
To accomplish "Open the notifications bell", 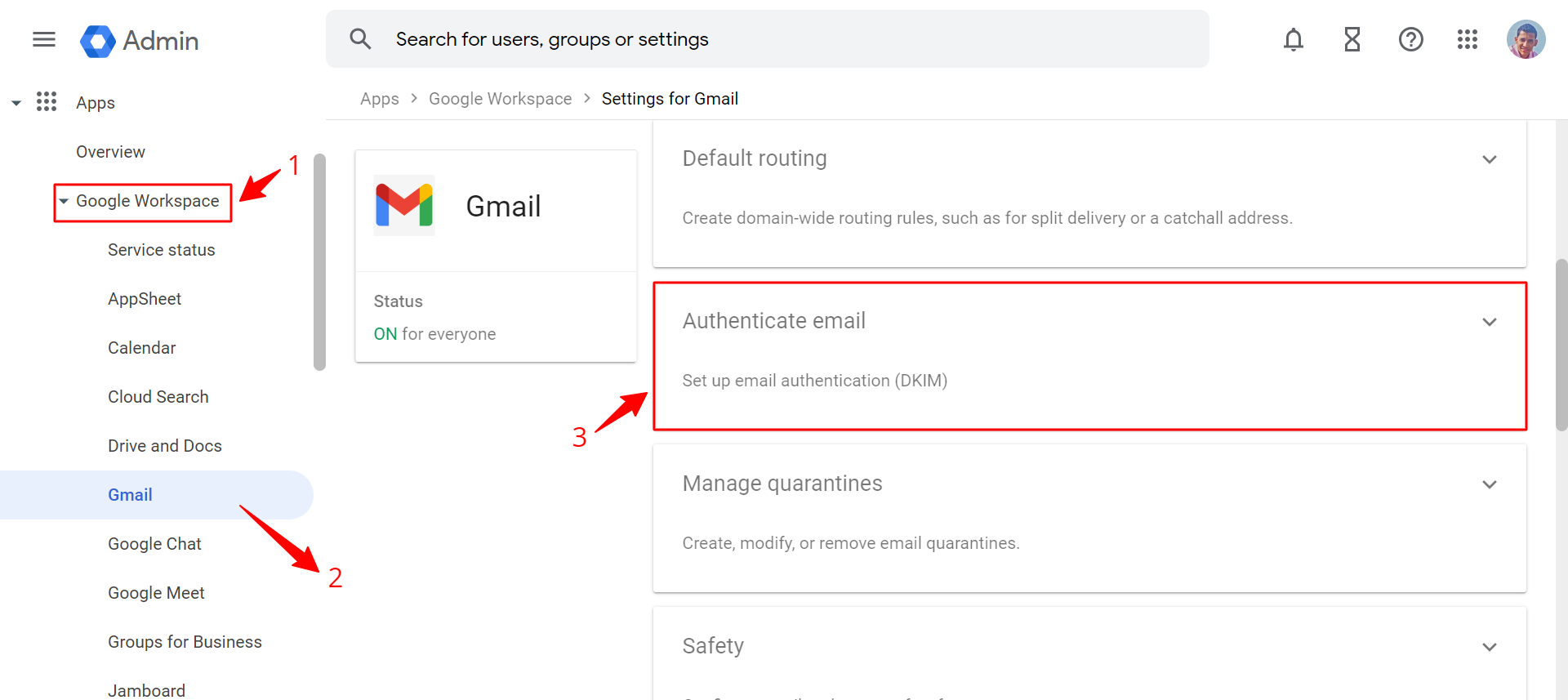I will pyautogui.click(x=1293, y=39).
